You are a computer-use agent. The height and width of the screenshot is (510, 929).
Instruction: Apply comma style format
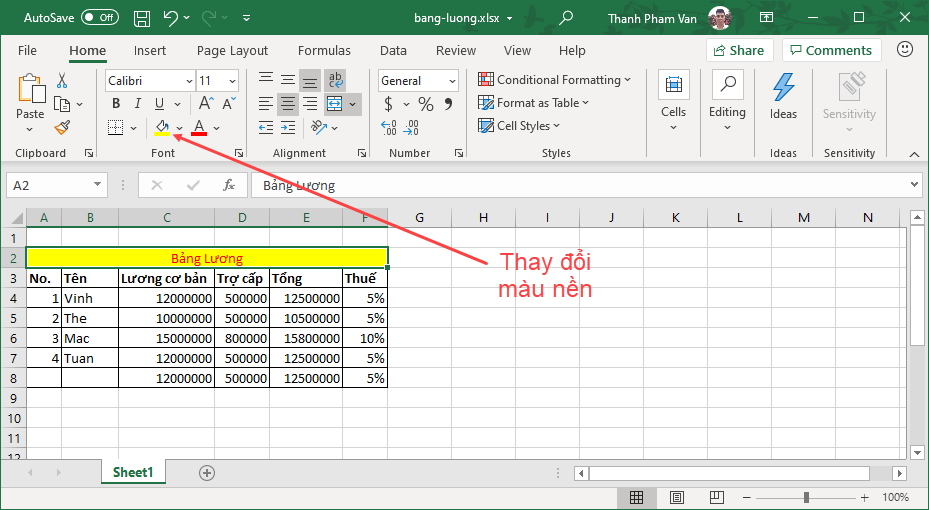click(x=449, y=104)
